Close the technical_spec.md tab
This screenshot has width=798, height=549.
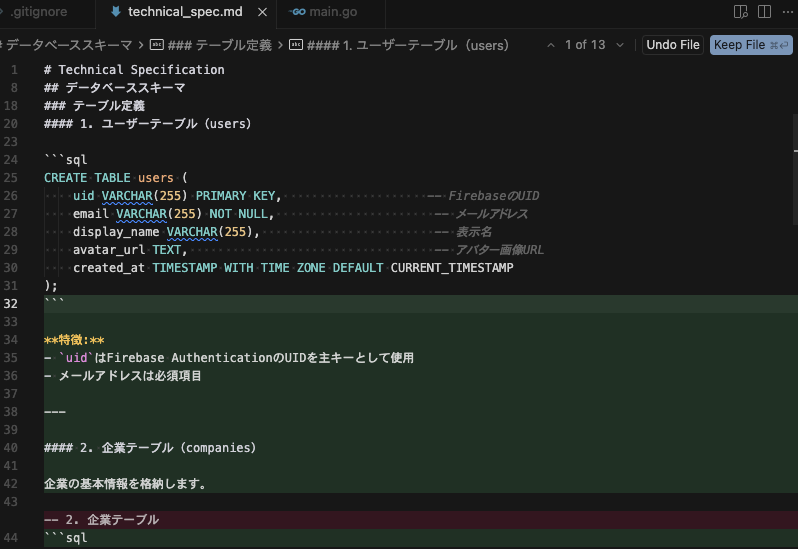point(262,12)
